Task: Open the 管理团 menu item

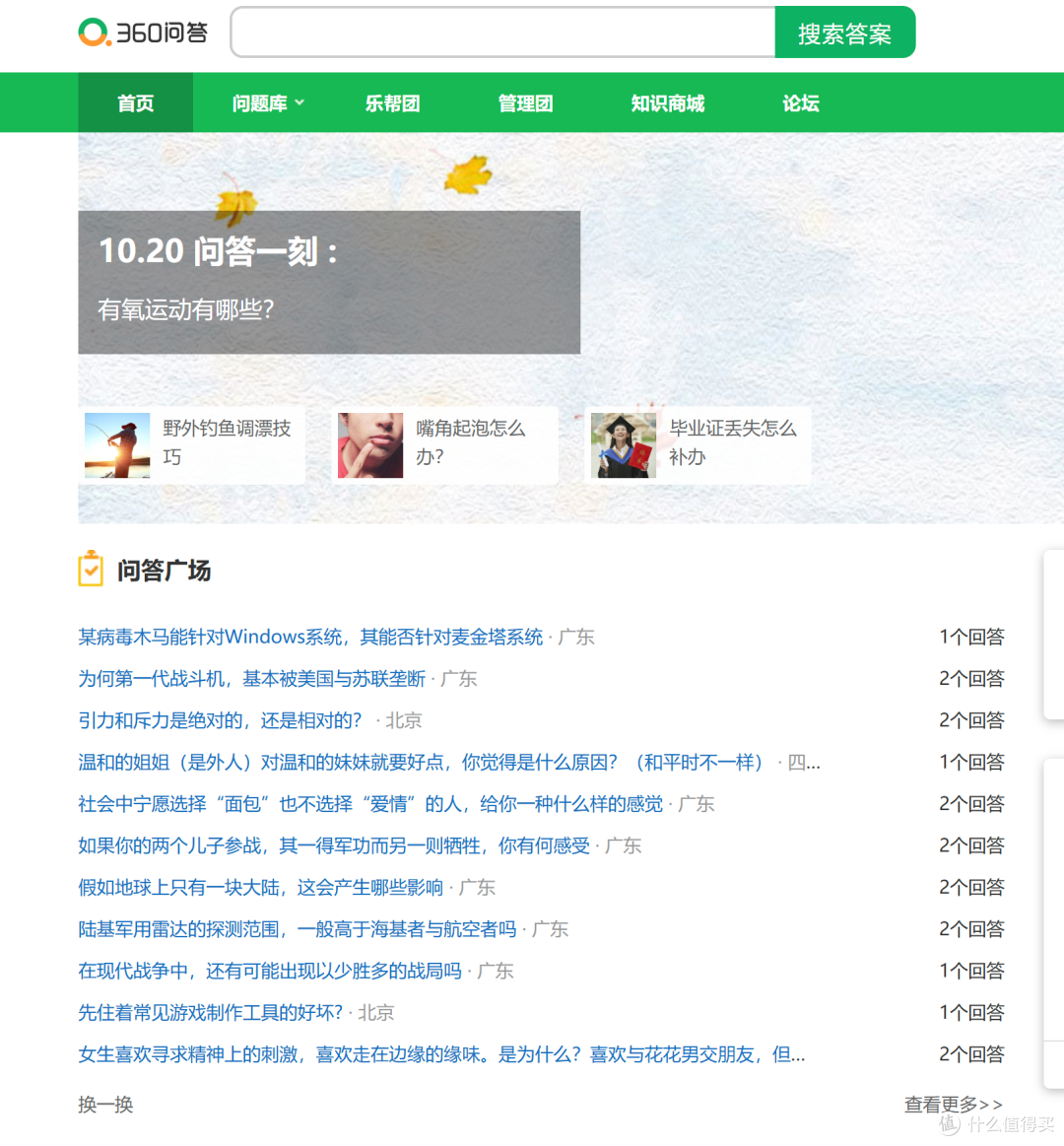Action: [x=525, y=103]
